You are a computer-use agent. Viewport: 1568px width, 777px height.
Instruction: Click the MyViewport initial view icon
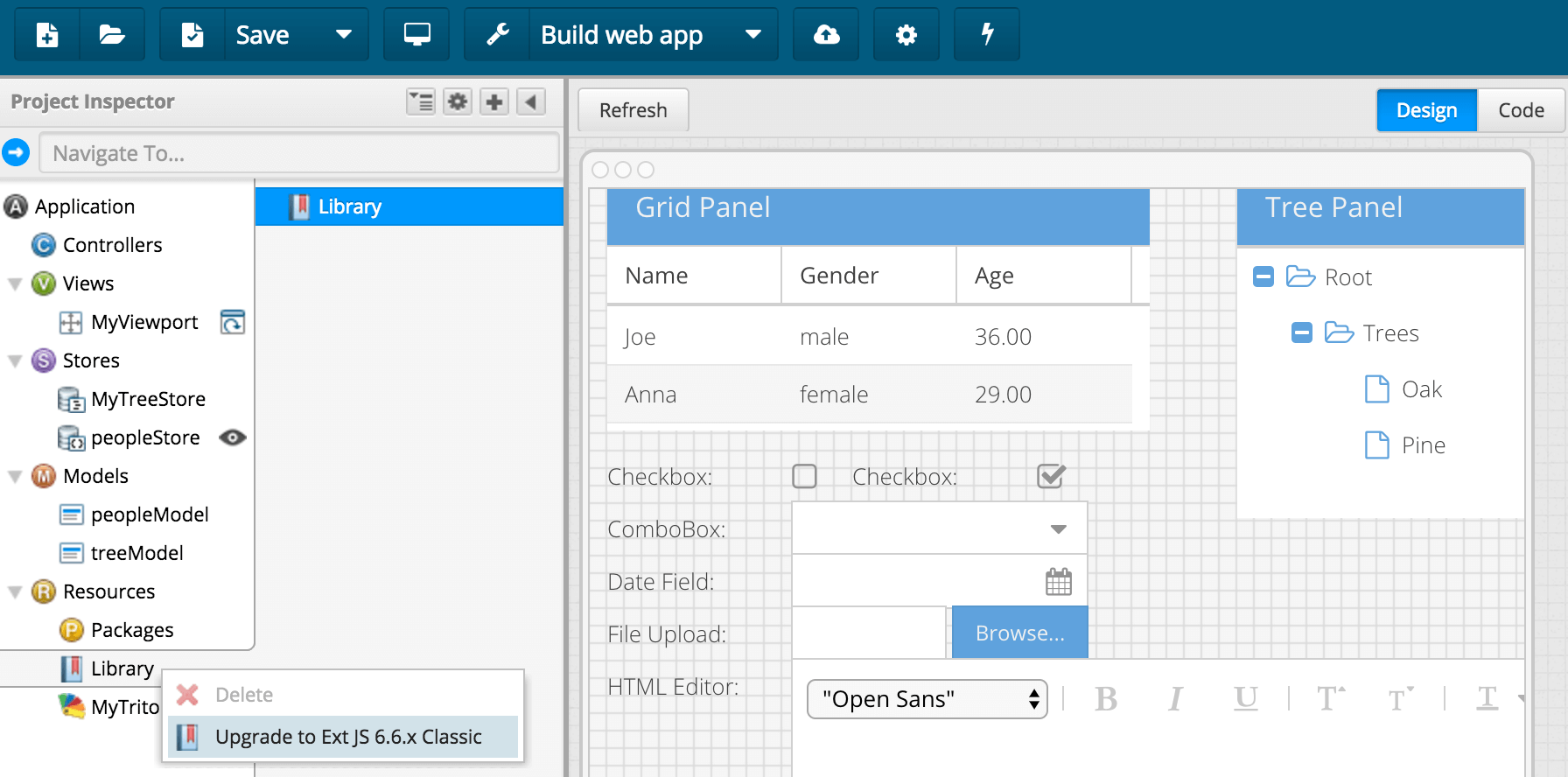(x=233, y=322)
